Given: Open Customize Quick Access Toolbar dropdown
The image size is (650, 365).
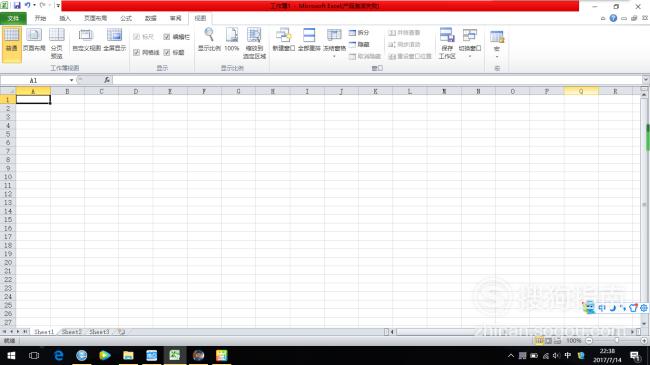Looking at the screenshot, I should point(58,5).
